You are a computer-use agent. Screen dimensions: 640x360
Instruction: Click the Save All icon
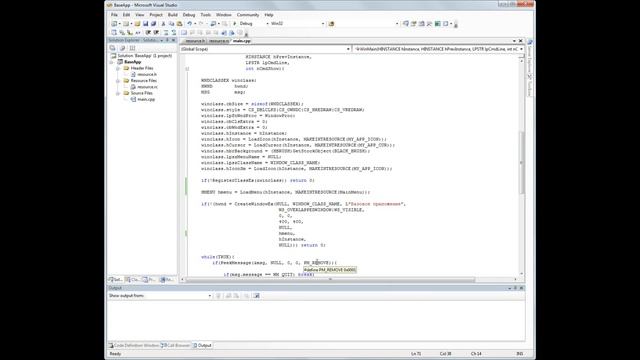click(153, 24)
